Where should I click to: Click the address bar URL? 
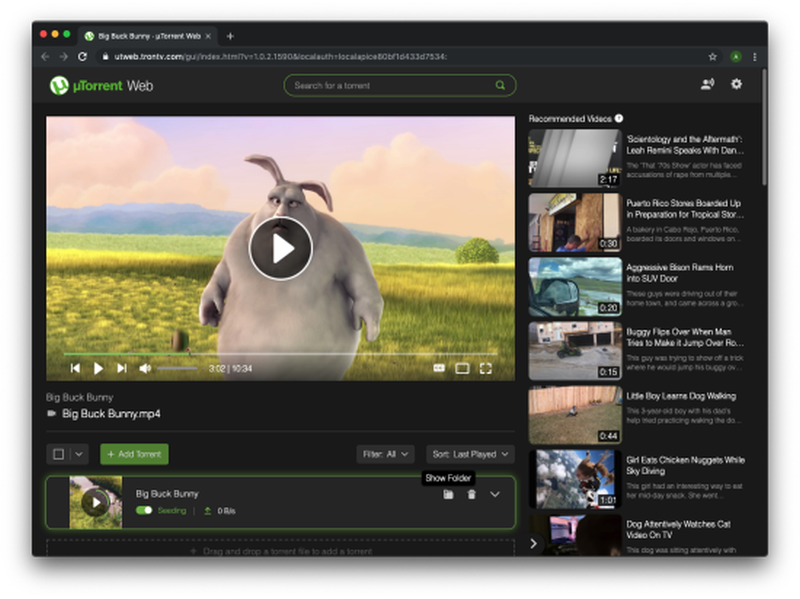tap(281, 57)
